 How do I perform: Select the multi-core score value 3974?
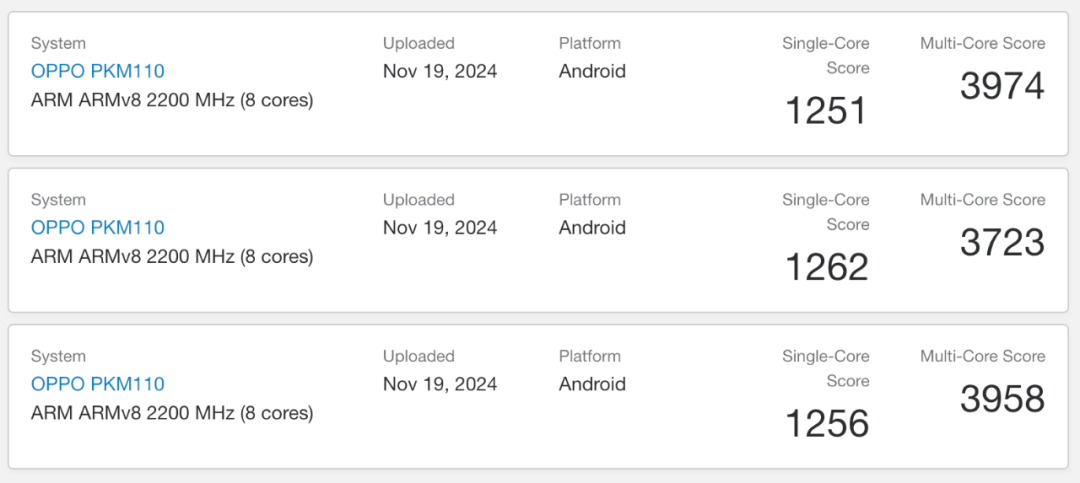[1002, 86]
